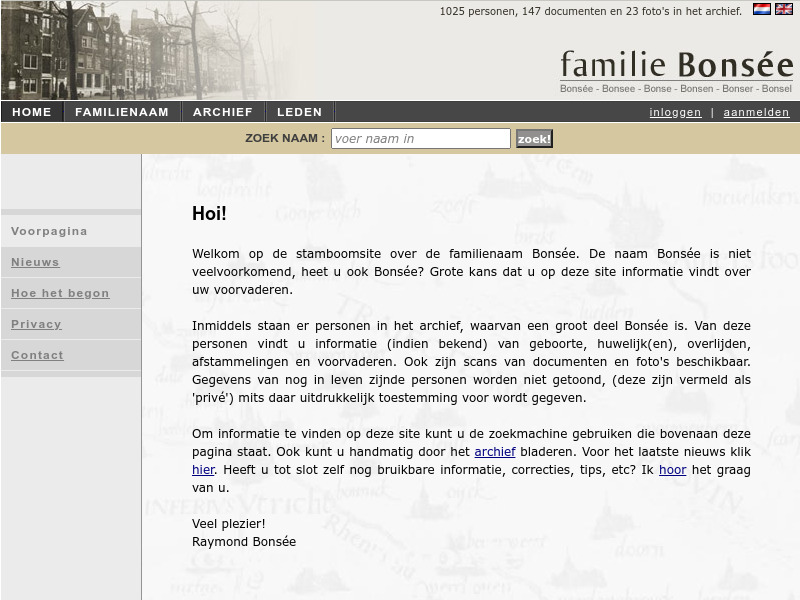Click the inloggen link
The width and height of the screenshot is (800, 600).
[x=675, y=112]
